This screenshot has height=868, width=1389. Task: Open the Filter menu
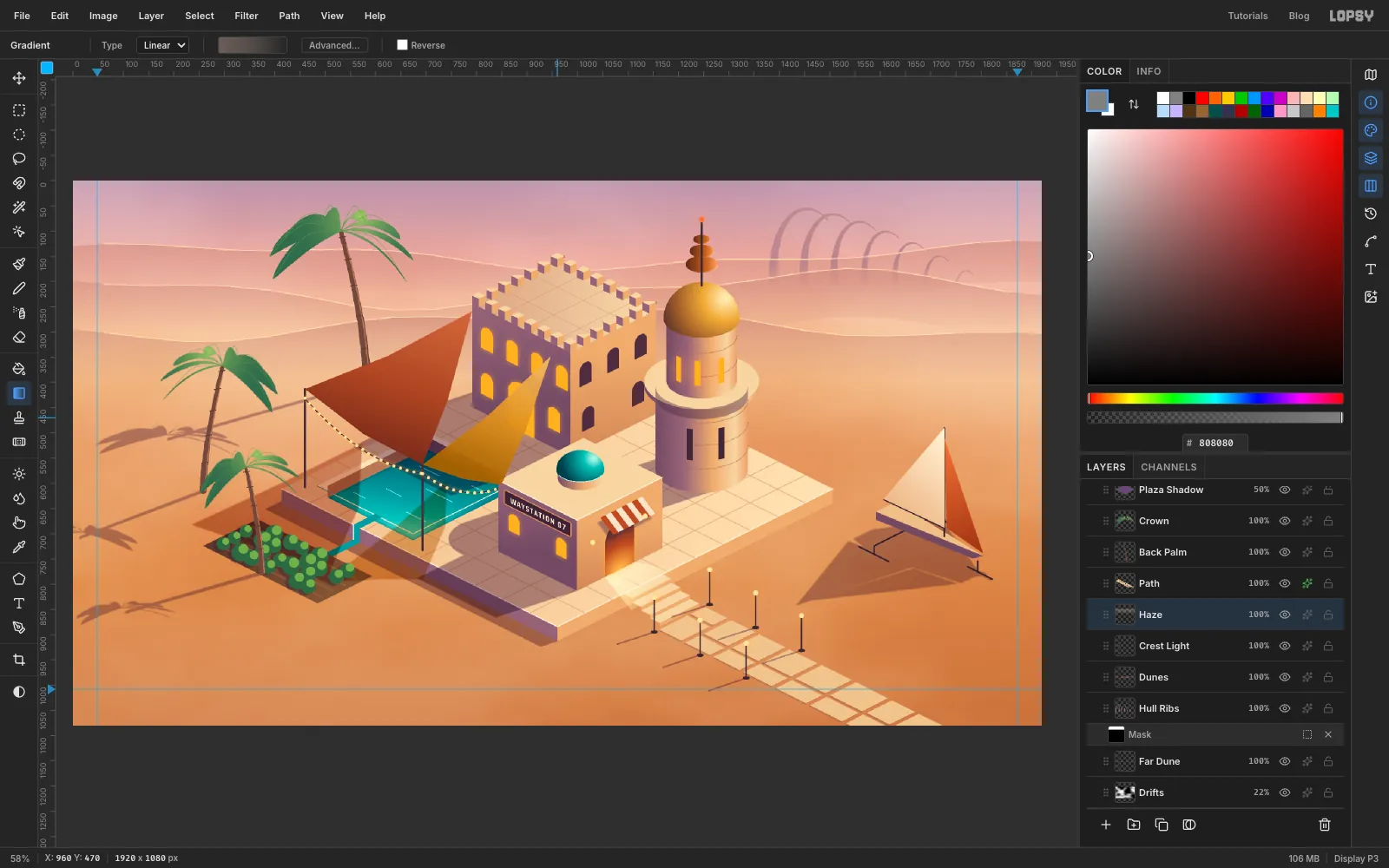[247, 16]
